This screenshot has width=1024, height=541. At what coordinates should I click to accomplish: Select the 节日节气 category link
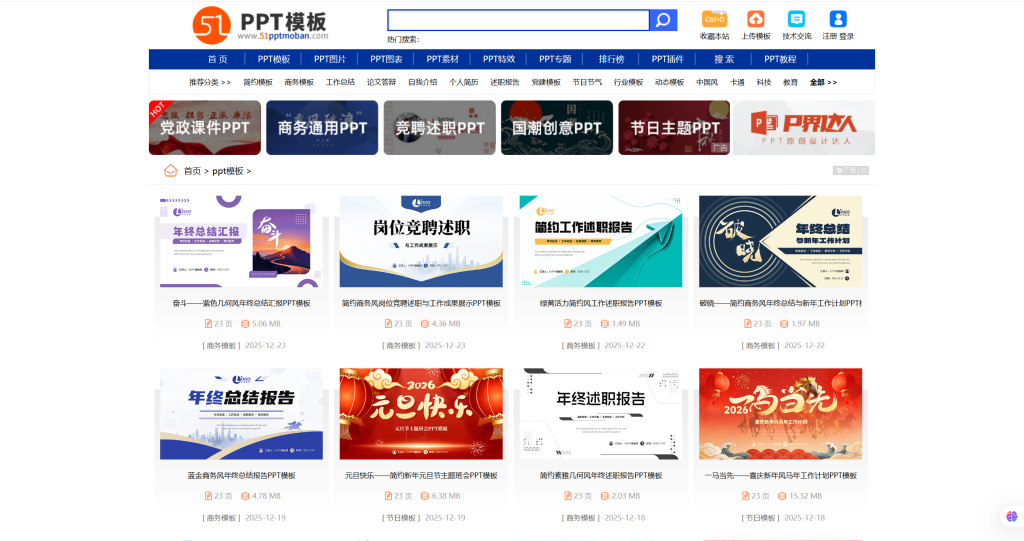tap(587, 82)
